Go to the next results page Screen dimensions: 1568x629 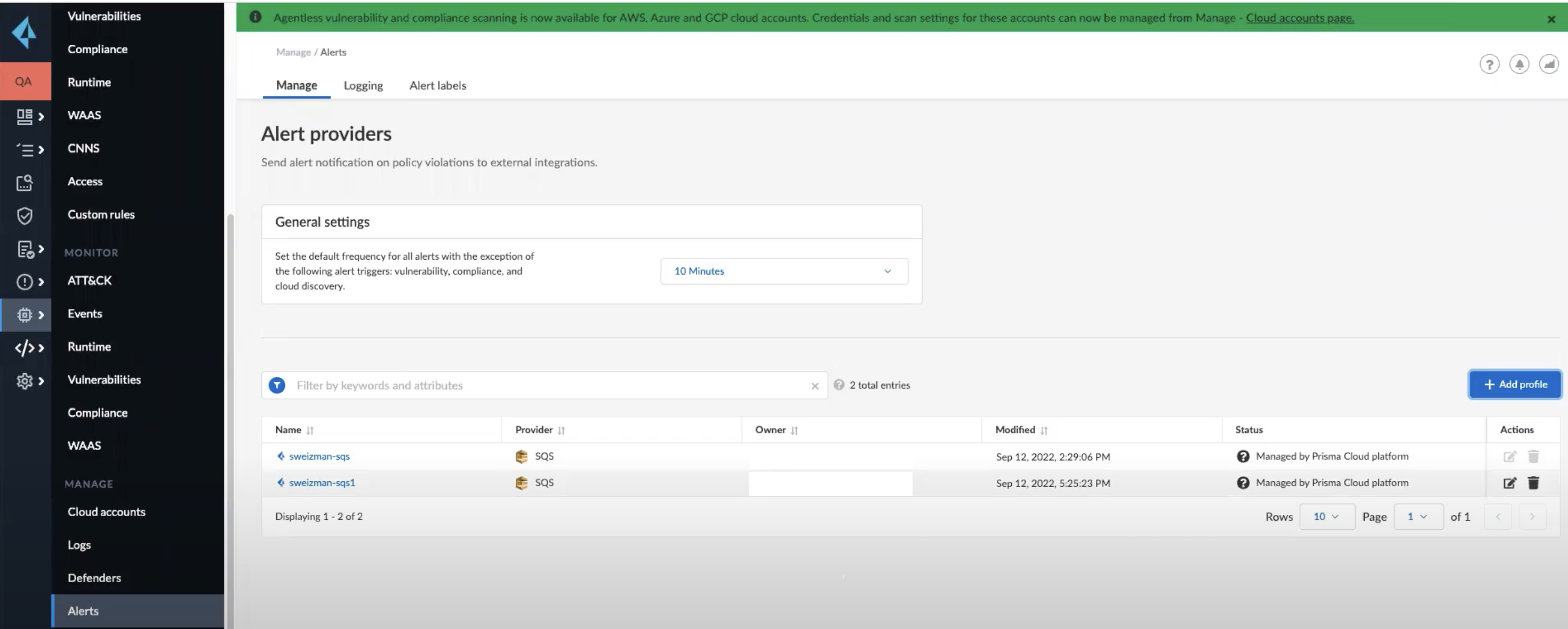pyautogui.click(x=1532, y=517)
